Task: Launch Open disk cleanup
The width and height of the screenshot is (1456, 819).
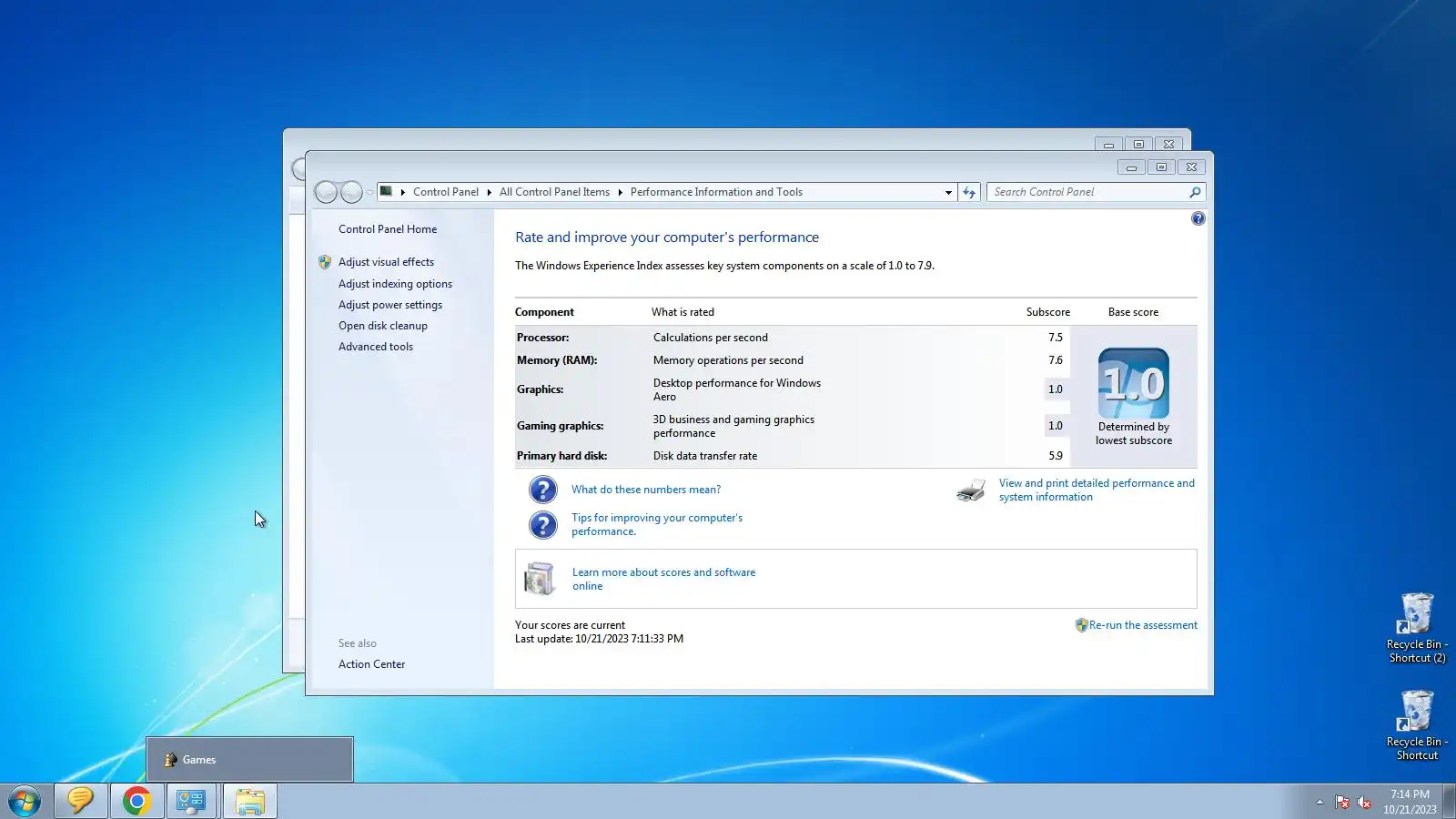Action: click(x=383, y=326)
